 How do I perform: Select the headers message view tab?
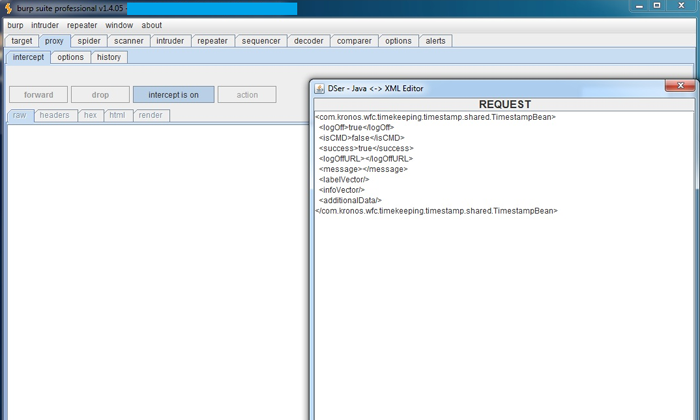pos(54,115)
